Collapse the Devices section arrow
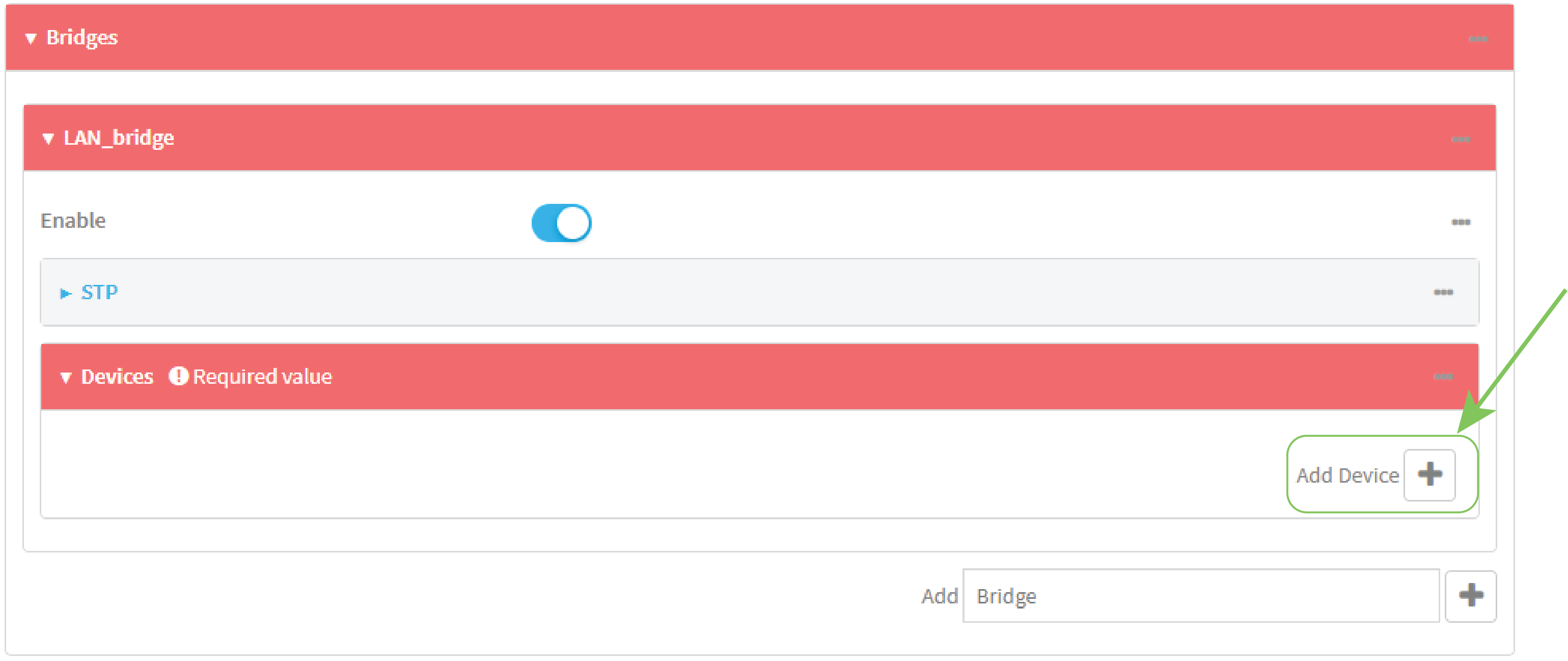Screen dimensions: 1568x661 pos(66,378)
